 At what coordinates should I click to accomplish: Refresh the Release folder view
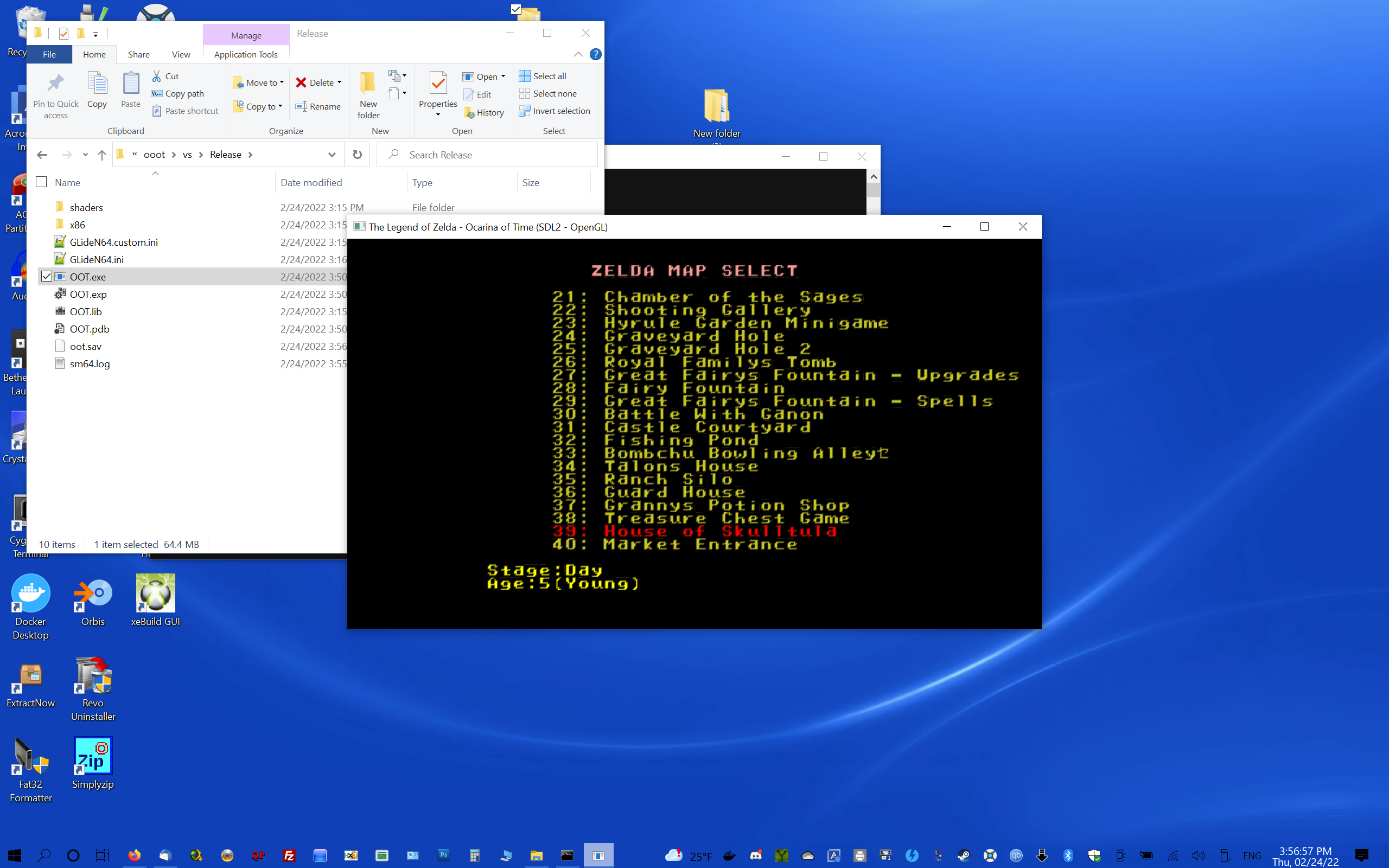(357, 155)
